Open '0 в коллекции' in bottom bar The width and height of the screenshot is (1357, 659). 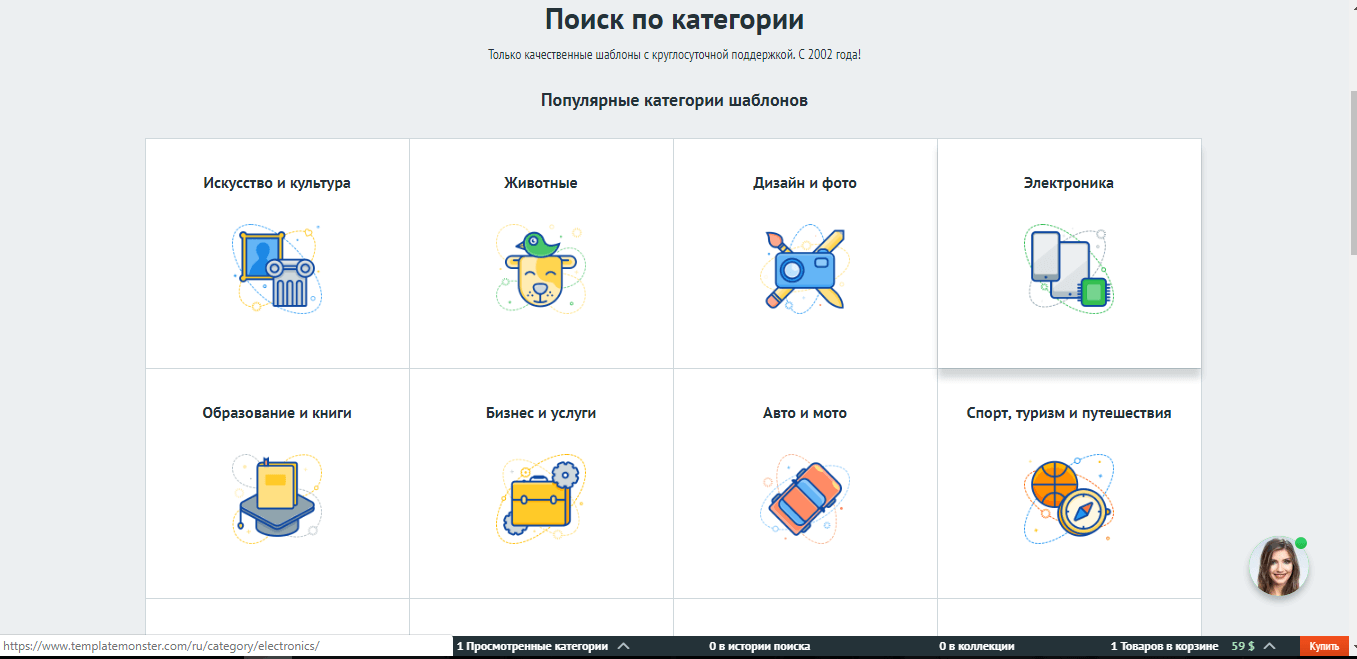tap(977, 647)
